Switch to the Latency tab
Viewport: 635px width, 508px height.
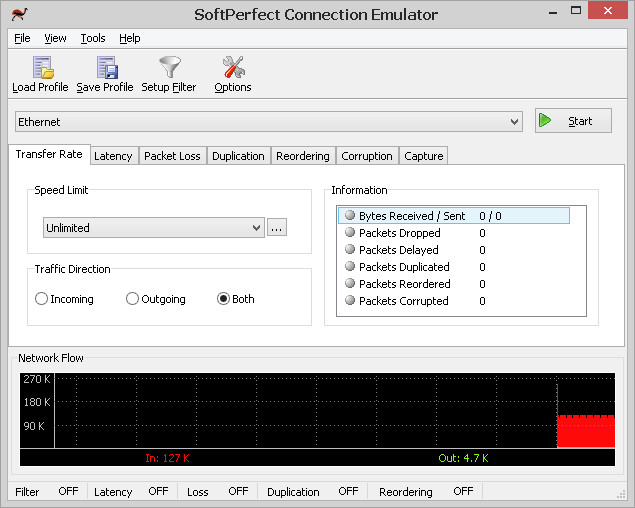(x=113, y=156)
